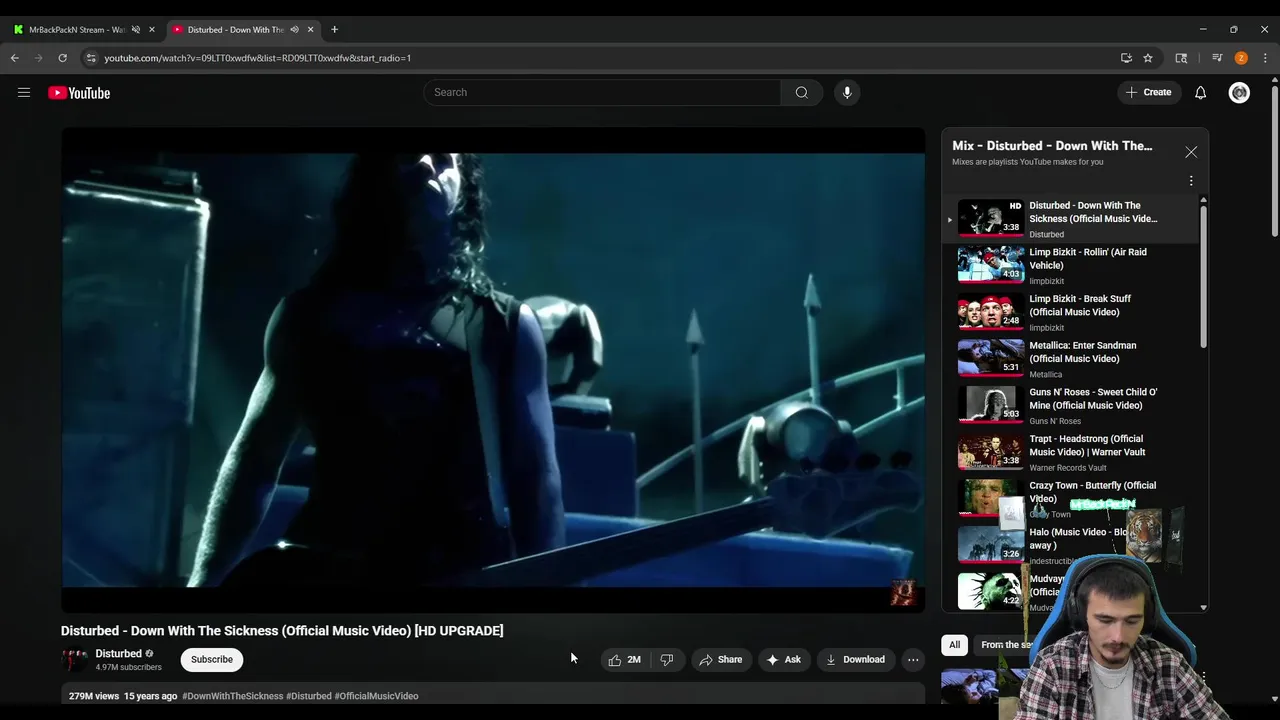Dislike the video with thumbs down
This screenshot has height=720, width=1280.
(x=667, y=660)
